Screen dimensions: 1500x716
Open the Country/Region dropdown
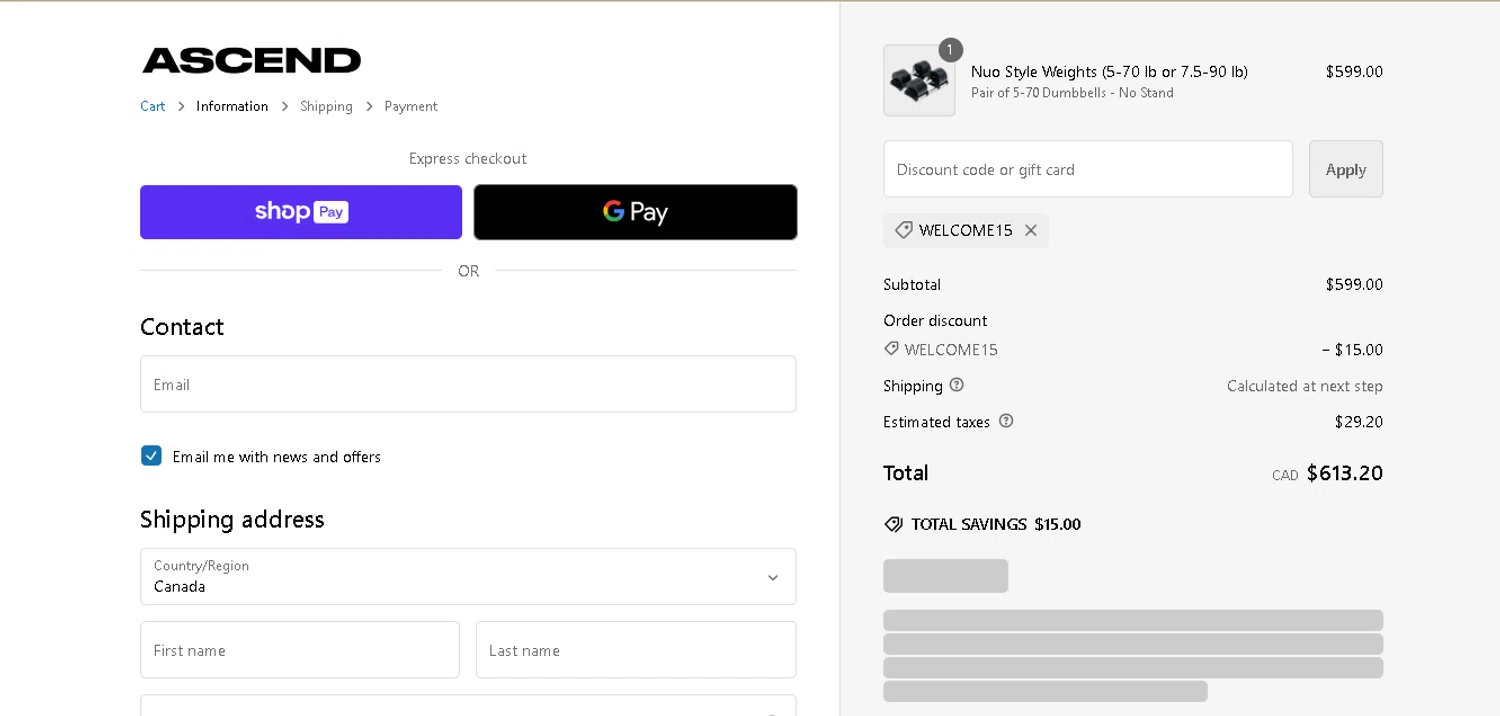tap(467, 577)
